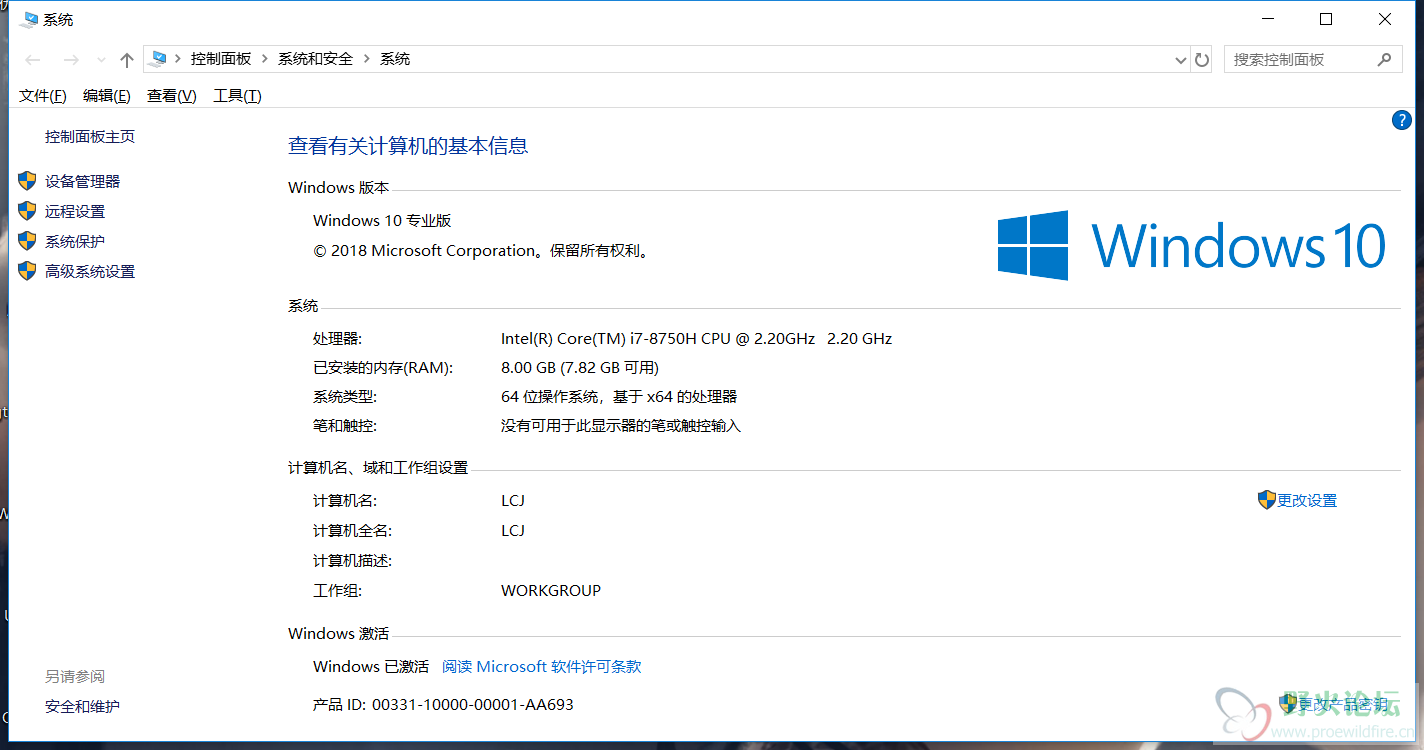This screenshot has width=1424, height=750.
Task: Click the processor value Intel(R) Core(TM) i7-8750H
Action: tap(697, 339)
